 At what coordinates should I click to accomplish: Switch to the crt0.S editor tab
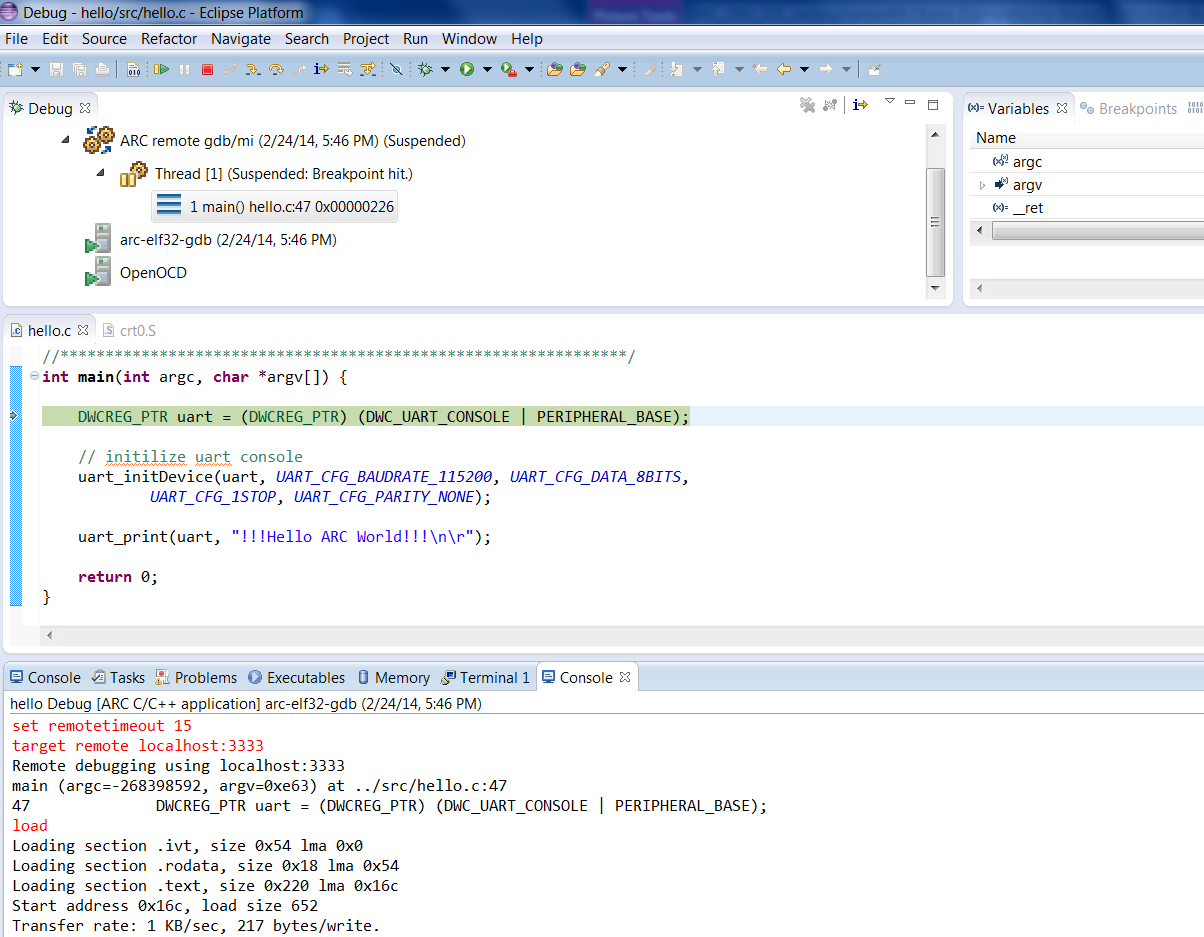coord(130,330)
